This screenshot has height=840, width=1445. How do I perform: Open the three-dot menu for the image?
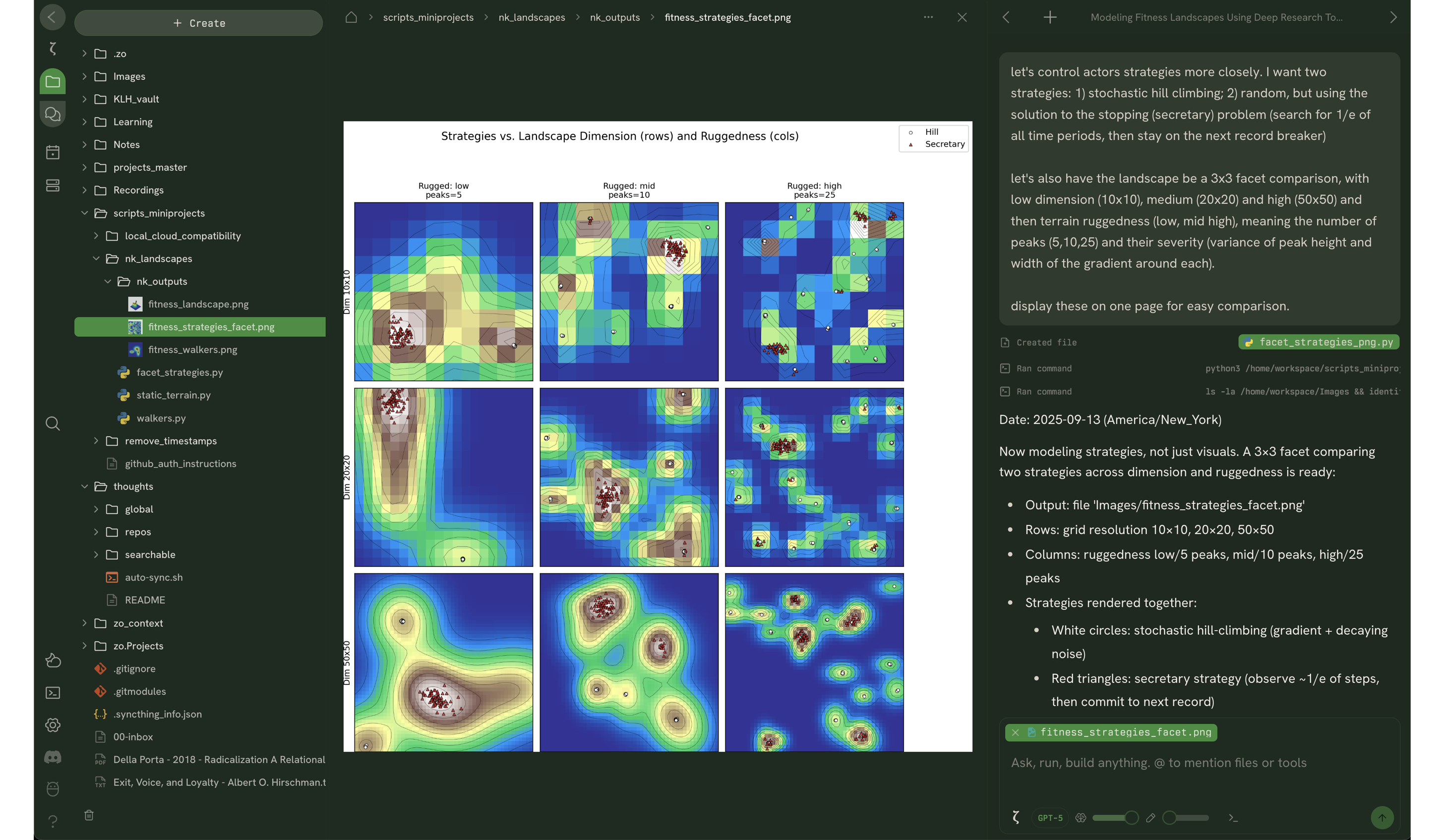(928, 17)
